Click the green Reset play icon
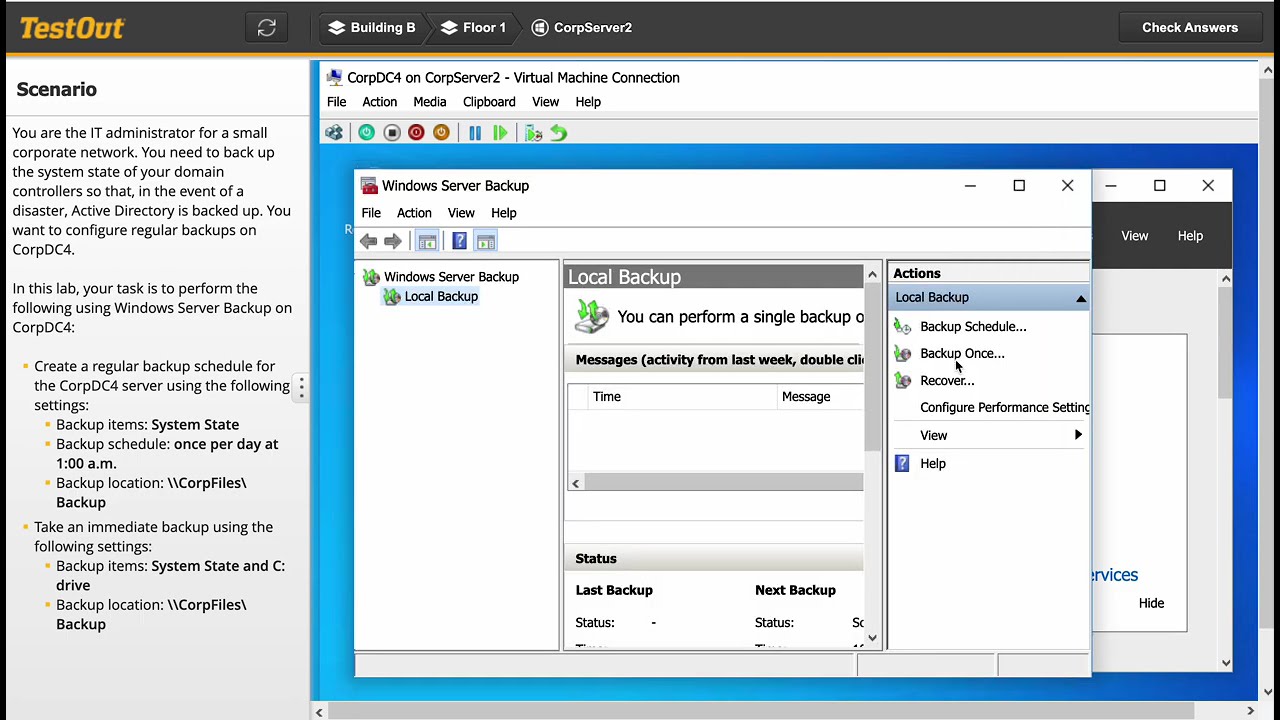Viewport: 1280px width, 720px height. pos(500,133)
